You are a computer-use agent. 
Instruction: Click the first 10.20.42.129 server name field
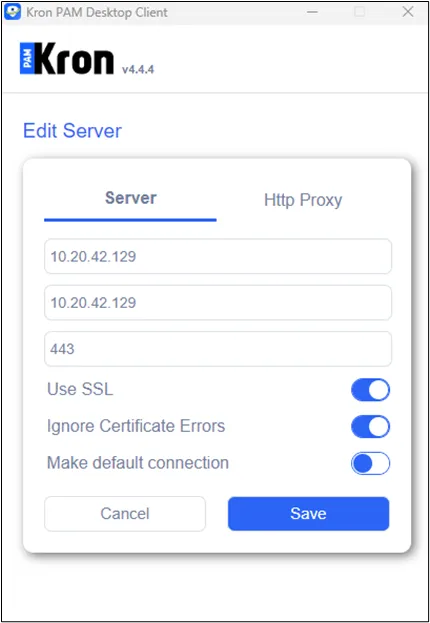click(218, 256)
